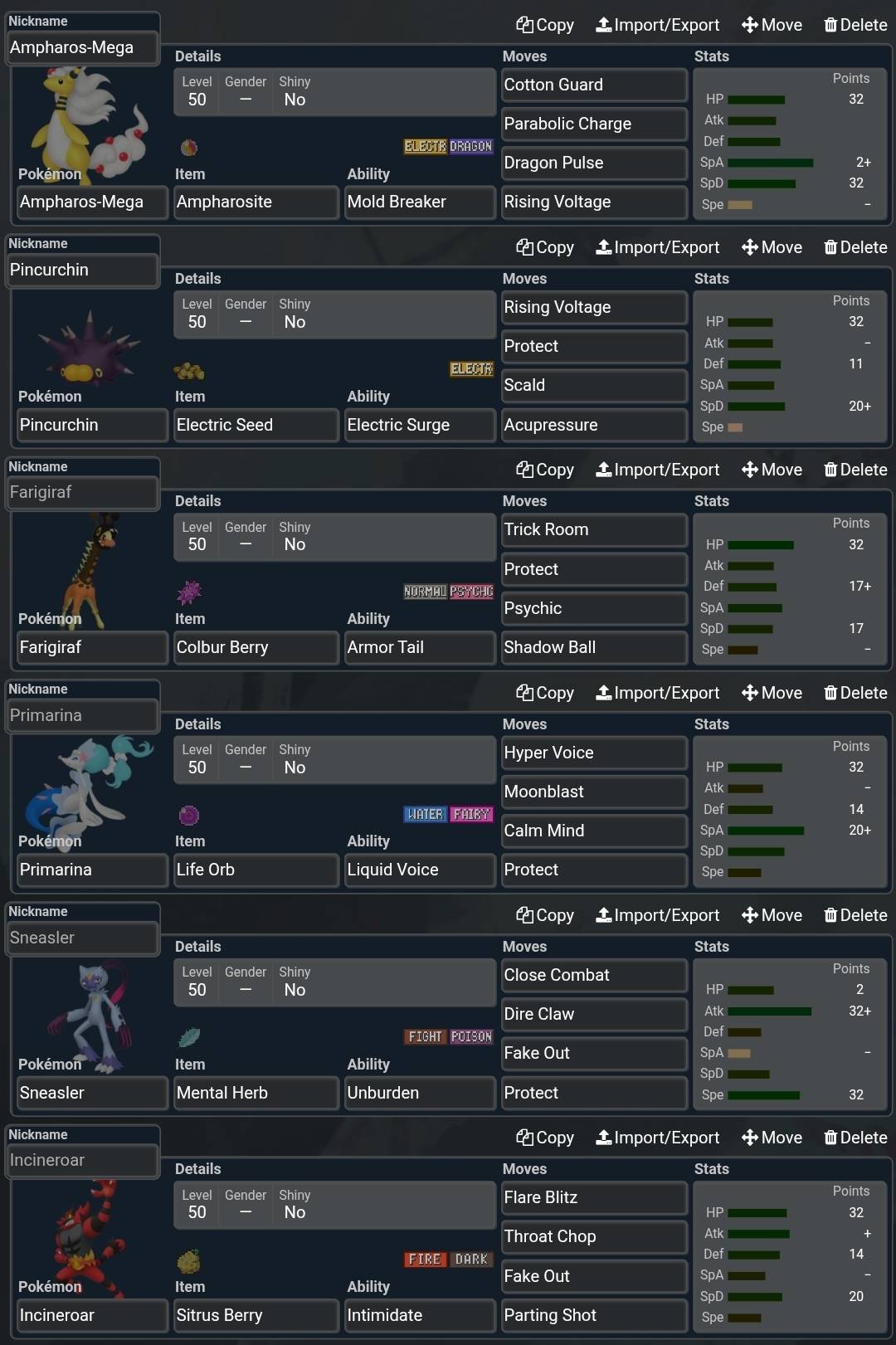The image size is (896, 1345).
Task: Select the Unburden ability field
Action: 419,1093
